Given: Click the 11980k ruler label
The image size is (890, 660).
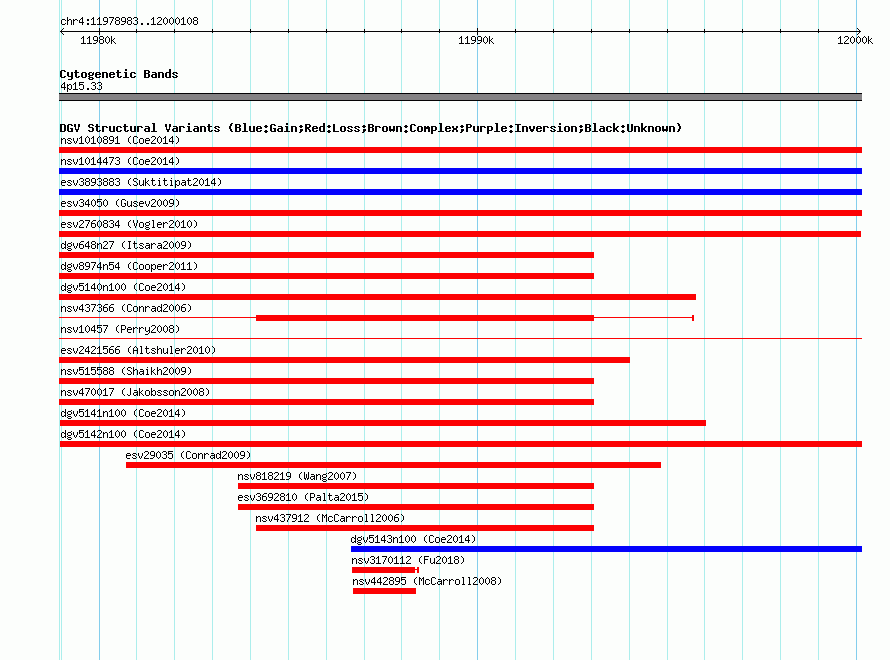Looking at the screenshot, I should 98,40.
